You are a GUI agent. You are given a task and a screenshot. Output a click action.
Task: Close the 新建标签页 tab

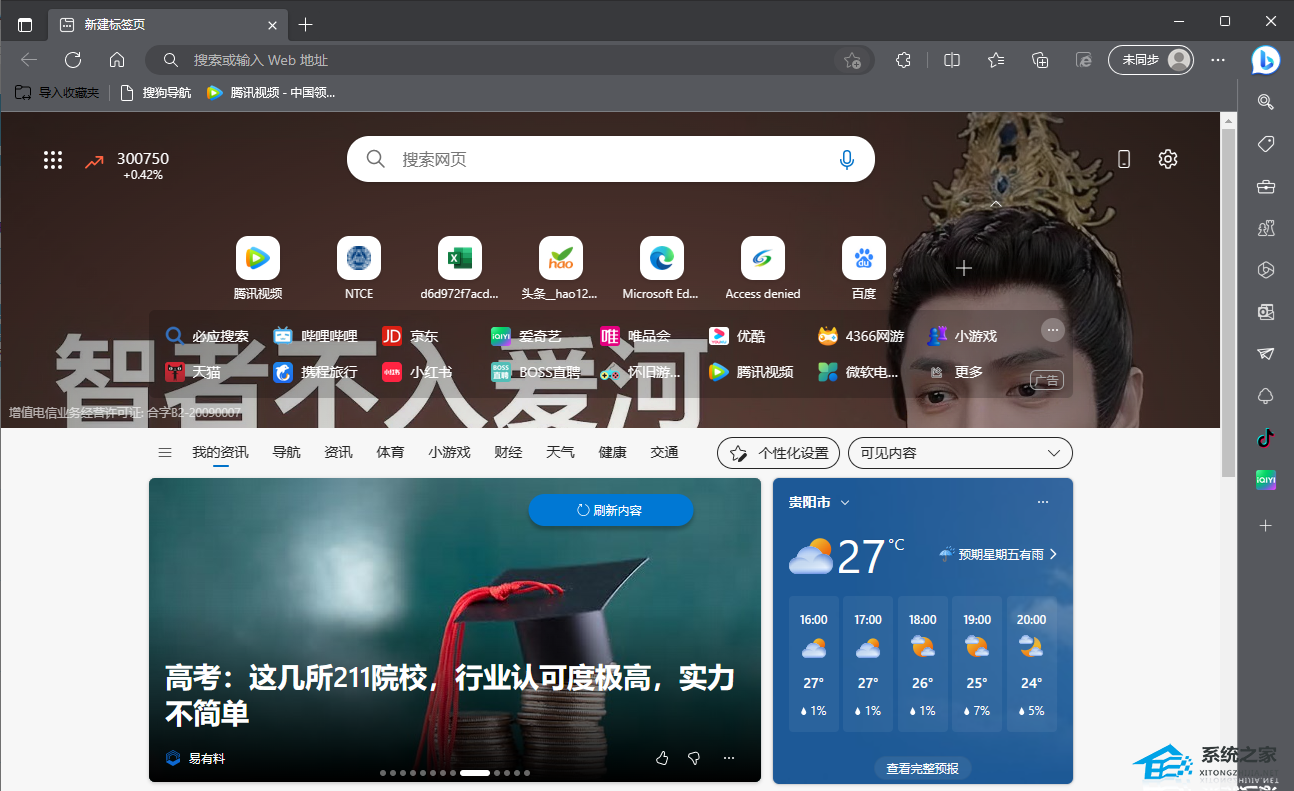tap(272, 25)
